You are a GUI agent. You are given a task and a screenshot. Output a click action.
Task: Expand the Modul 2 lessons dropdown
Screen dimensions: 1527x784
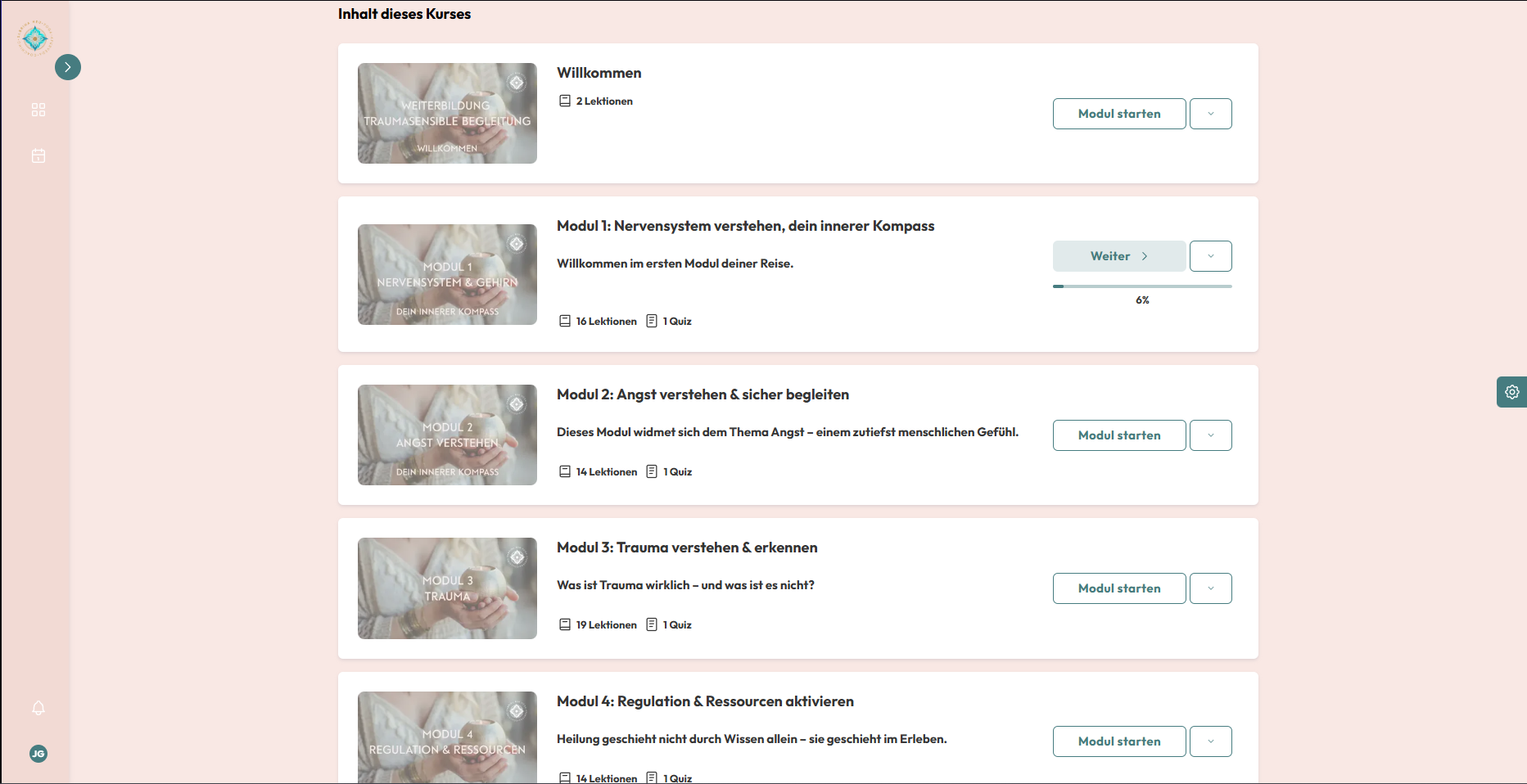click(1211, 435)
